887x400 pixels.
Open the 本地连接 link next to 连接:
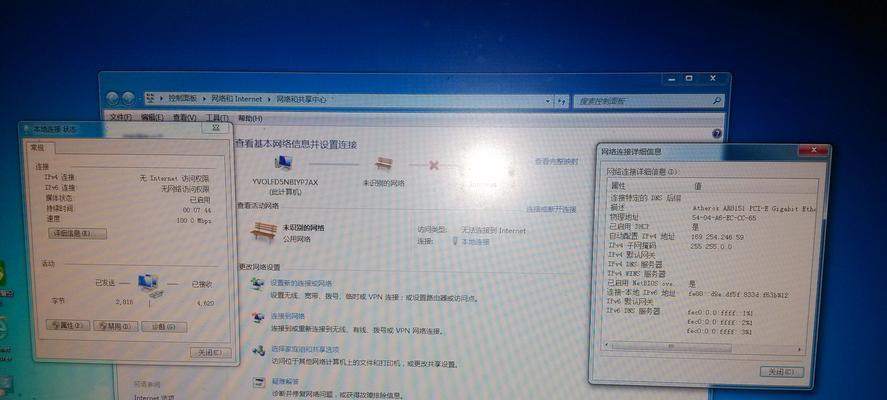pyautogui.click(x=475, y=242)
